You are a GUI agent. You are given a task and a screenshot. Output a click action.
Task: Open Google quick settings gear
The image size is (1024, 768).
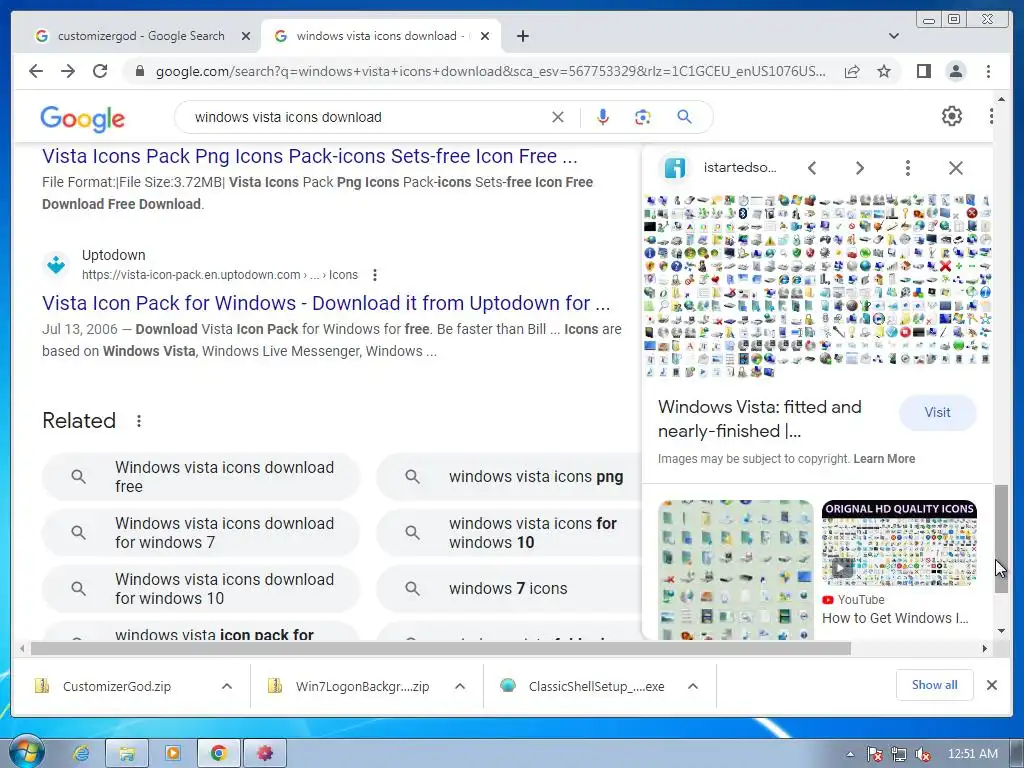[952, 116]
